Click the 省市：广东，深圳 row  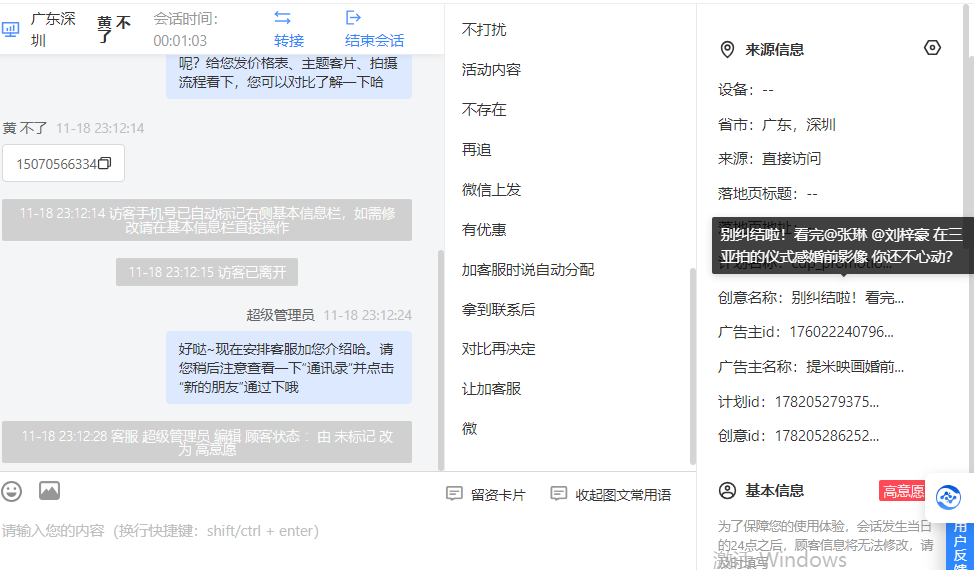776,125
